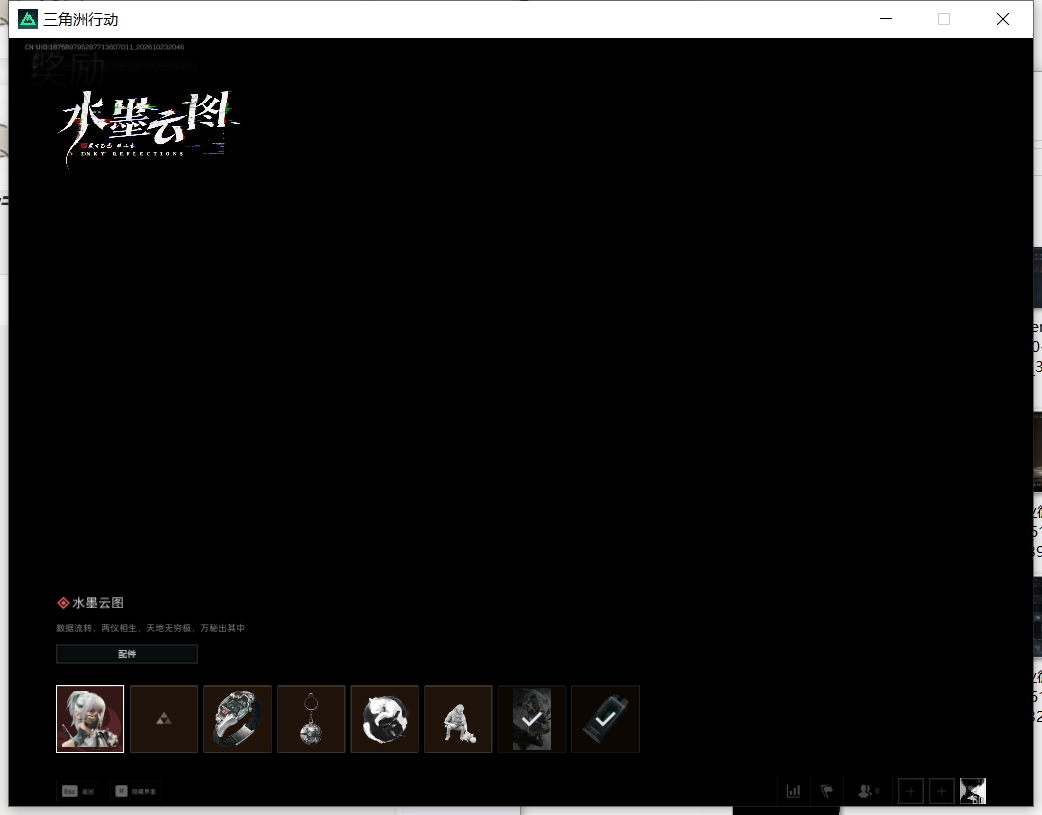Open the friends list icon
Image resolution: width=1042 pixels, height=815 pixels.
[868, 791]
